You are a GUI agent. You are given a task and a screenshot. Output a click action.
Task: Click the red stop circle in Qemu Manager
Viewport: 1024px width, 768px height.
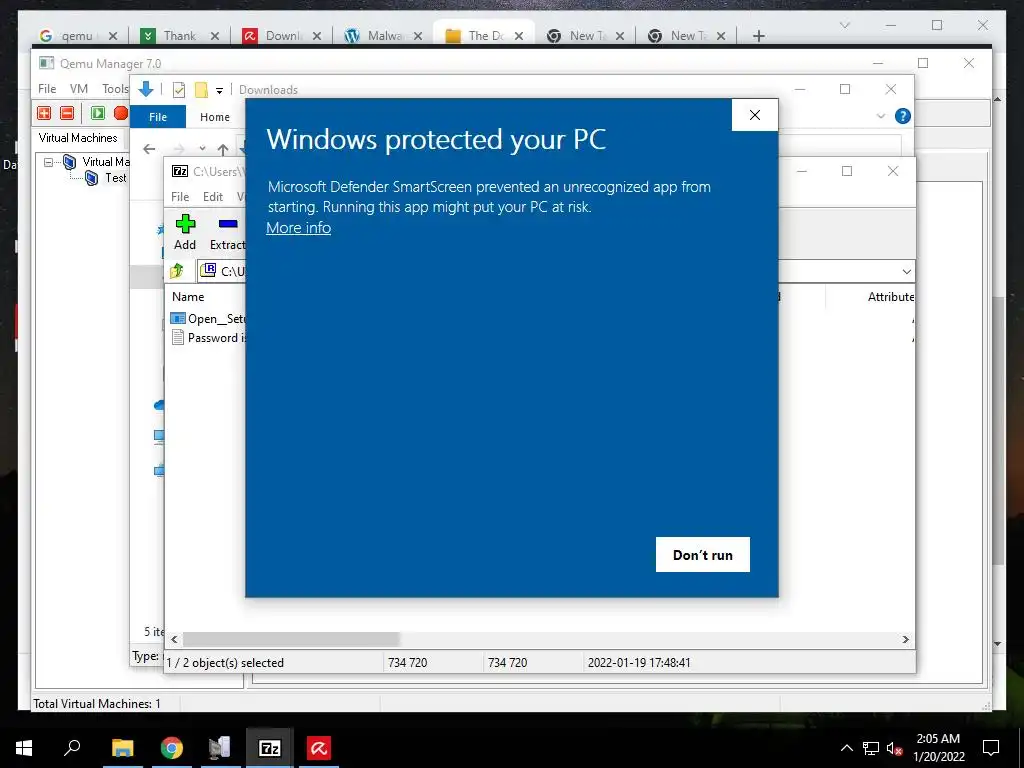121,113
